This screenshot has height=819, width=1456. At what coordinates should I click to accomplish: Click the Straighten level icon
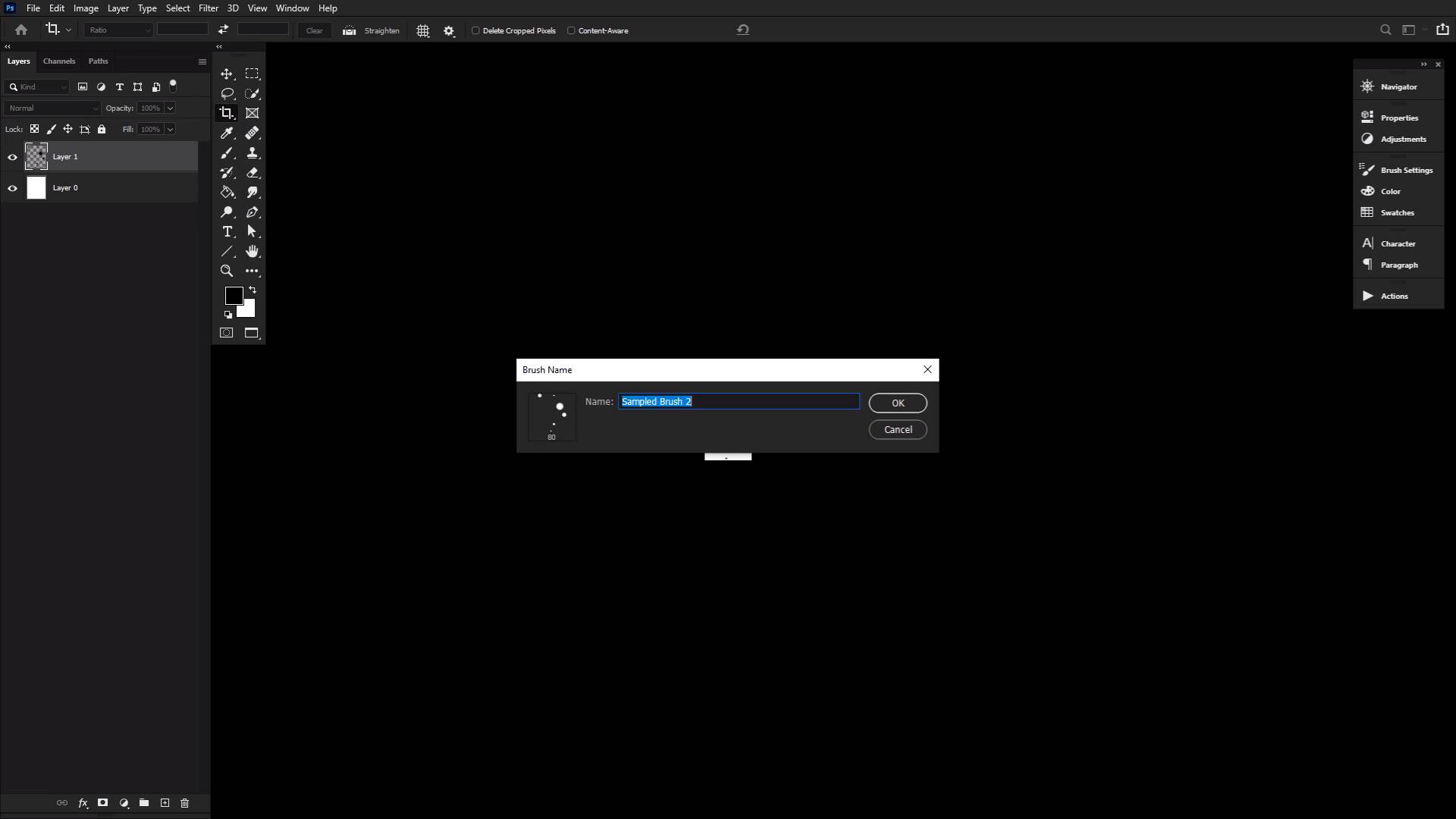pyautogui.click(x=349, y=30)
